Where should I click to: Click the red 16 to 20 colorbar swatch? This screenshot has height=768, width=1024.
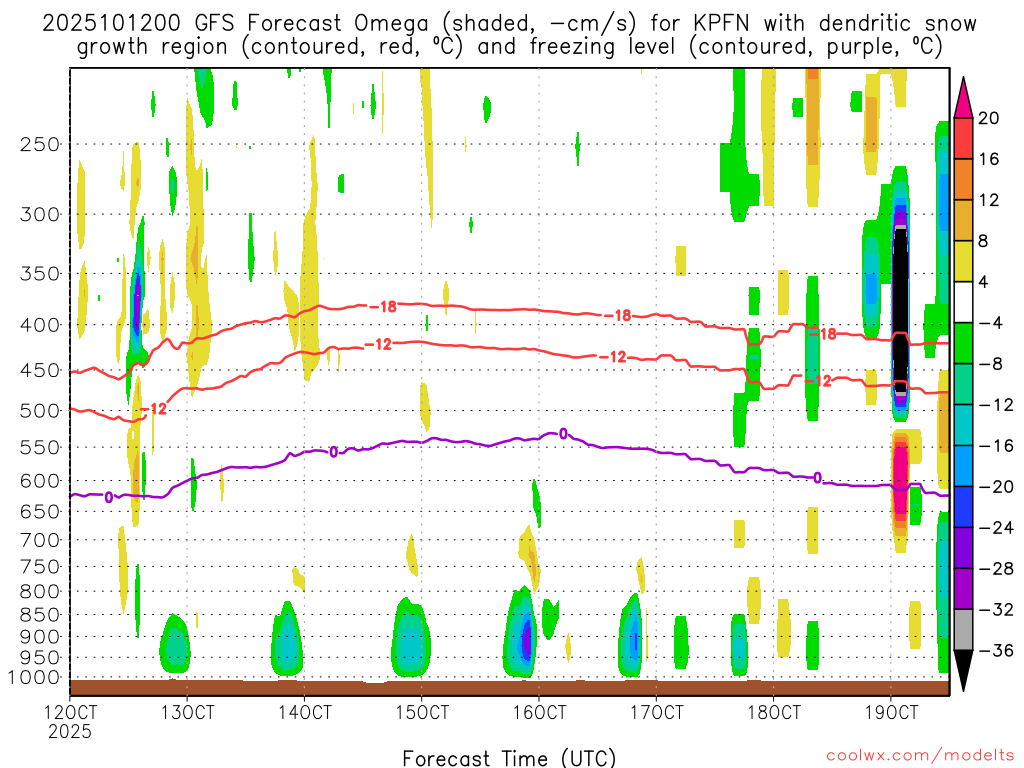(x=963, y=138)
